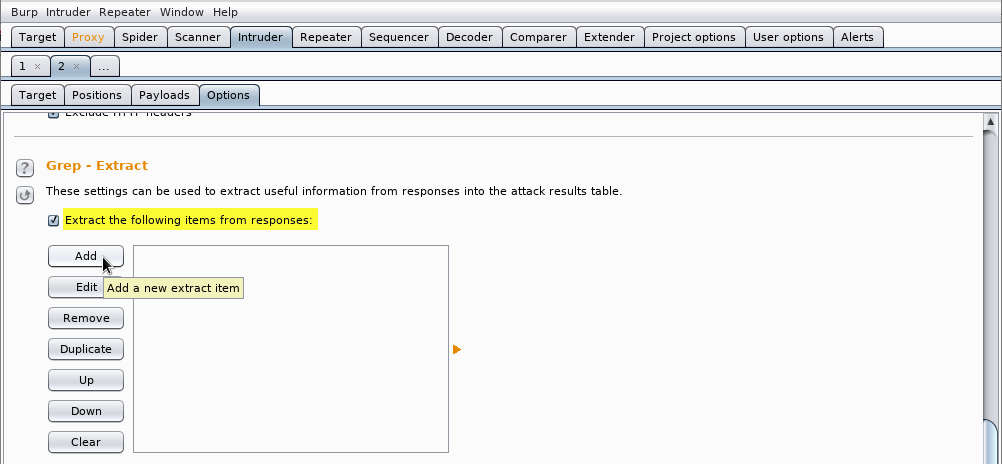Click inside the extract items list box

(x=291, y=349)
